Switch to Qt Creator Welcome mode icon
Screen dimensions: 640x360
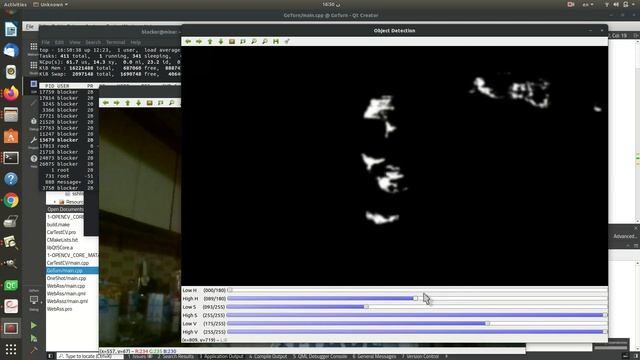pos(34,48)
